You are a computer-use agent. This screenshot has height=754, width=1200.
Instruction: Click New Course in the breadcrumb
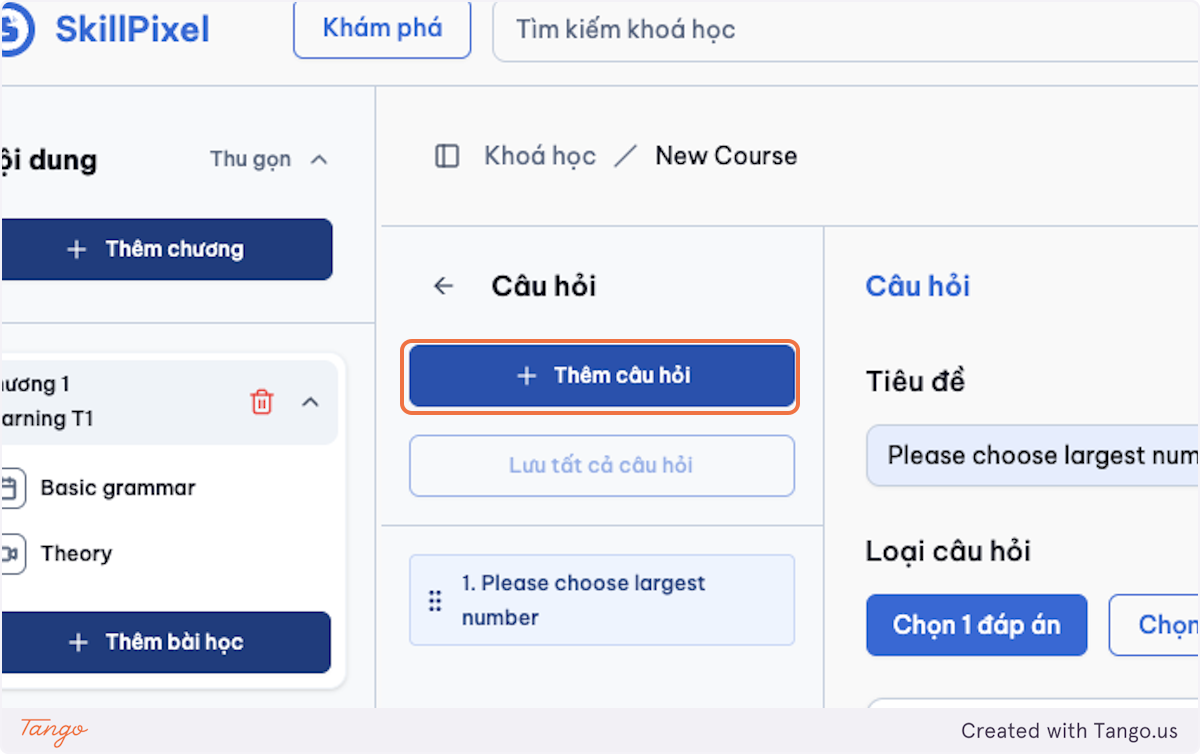pos(726,156)
